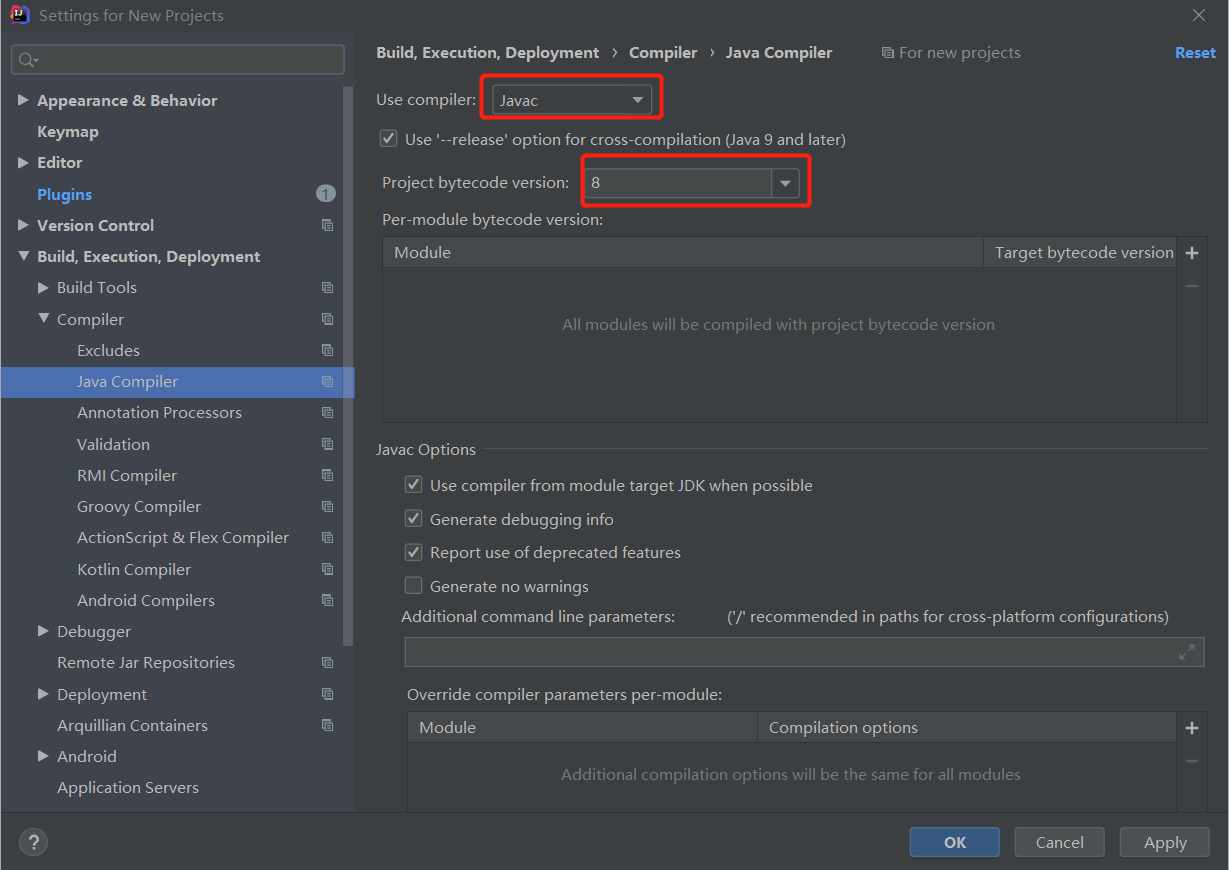Click project-level icon beside Kotlin Compiler
The width and height of the screenshot is (1229, 870).
[327, 570]
